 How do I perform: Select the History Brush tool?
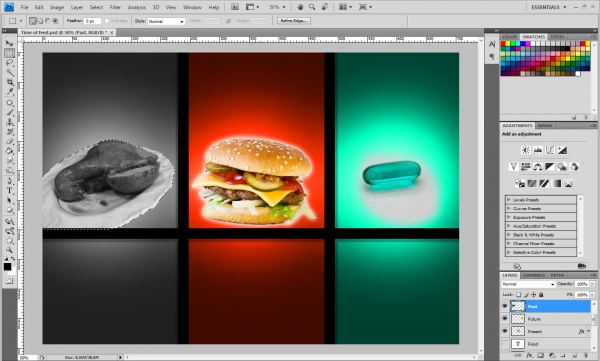coord(9,132)
